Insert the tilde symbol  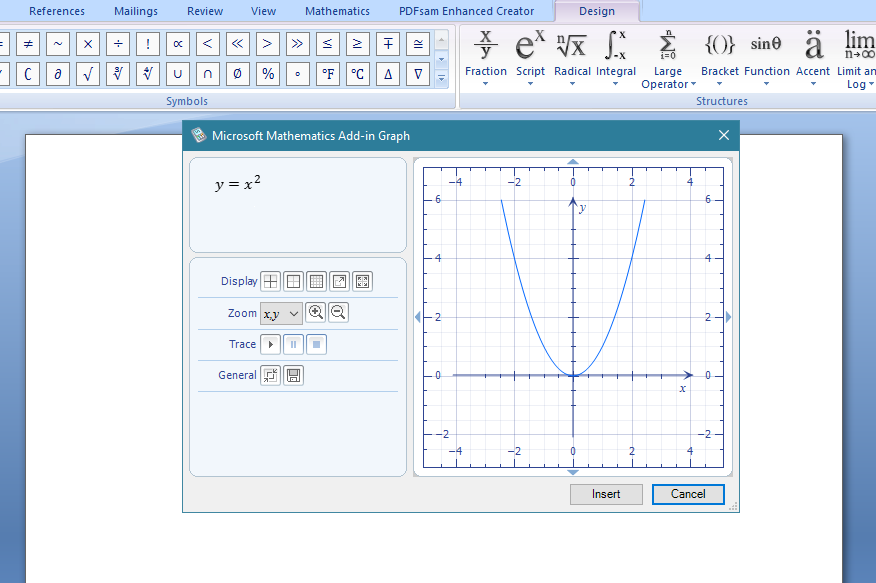pos(58,44)
